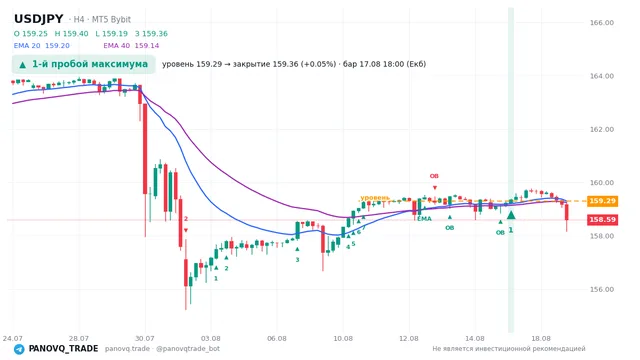Click the 18.08 date axis label

pos(541,338)
